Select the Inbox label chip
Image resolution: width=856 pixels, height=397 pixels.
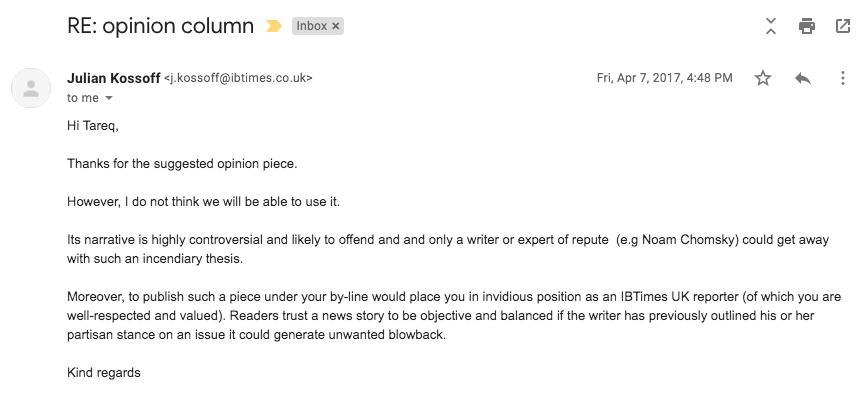312,26
